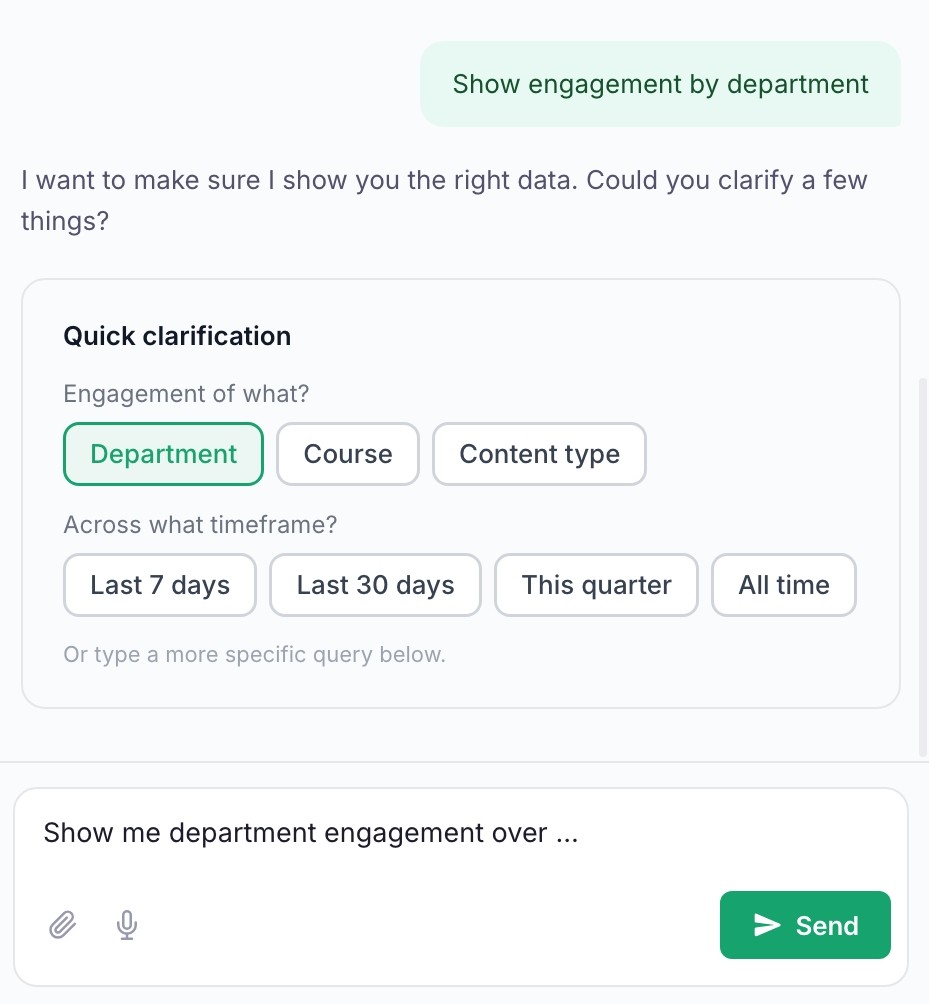Select the Last 7 days timeframe
This screenshot has width=929, height=1004.
point(160,585)
